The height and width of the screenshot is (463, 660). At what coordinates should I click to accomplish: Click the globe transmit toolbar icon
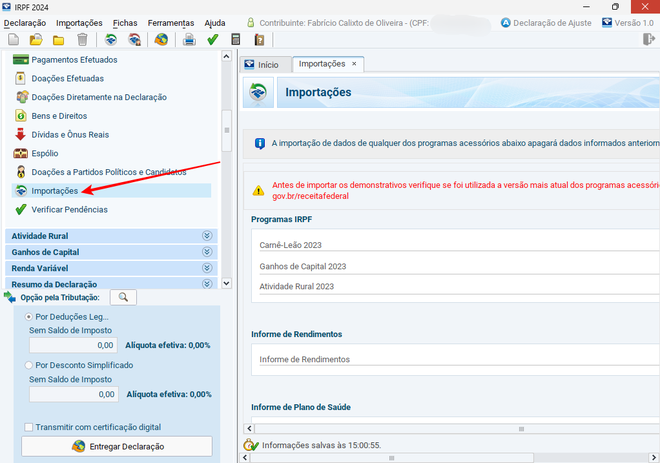tap(161, 40)
